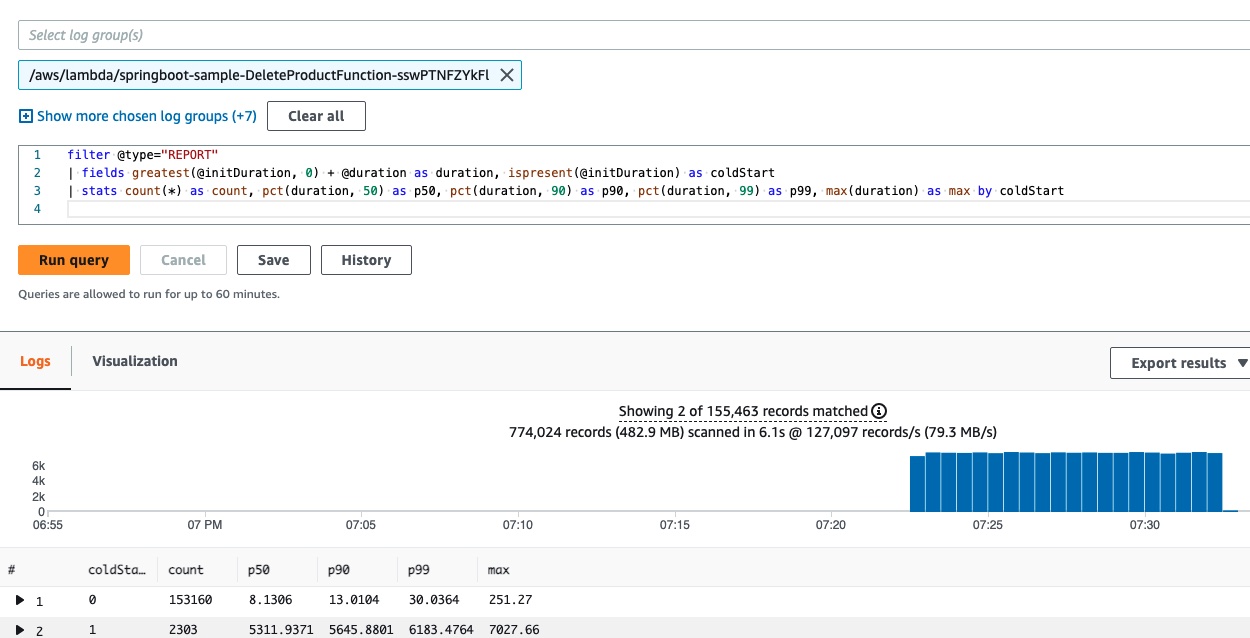Select max value 7027.66
1250x638 pixels.
pyautogui.click(x=514, y=630)
